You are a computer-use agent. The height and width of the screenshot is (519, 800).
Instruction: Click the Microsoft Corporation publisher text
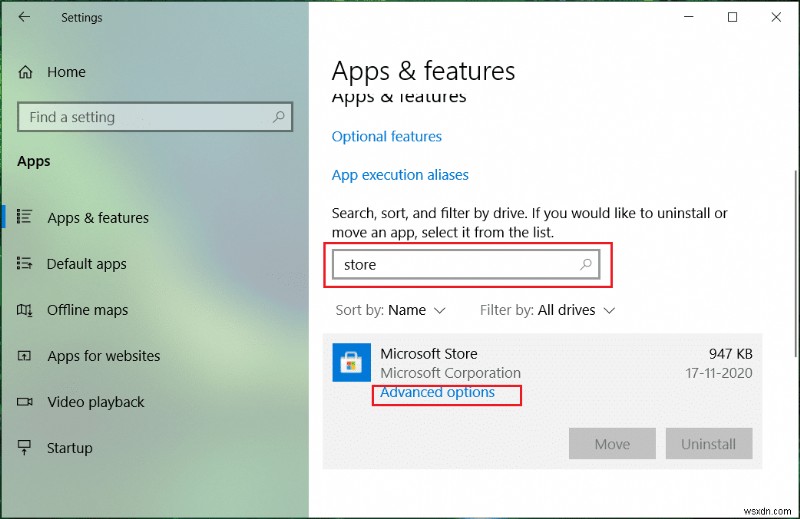click(x=451, y=373)
